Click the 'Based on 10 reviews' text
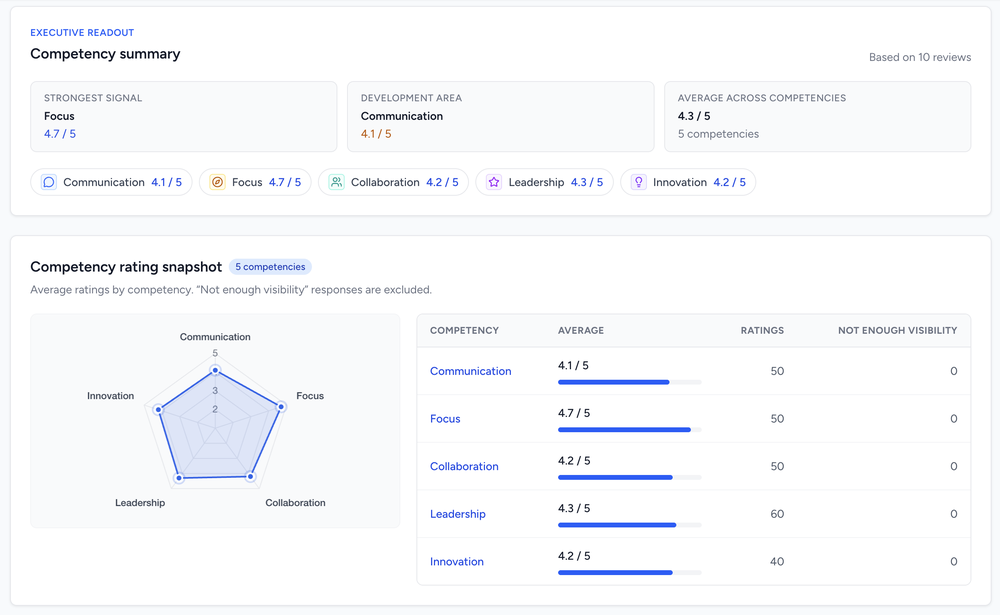 pyautogui.click(x=920, y=57)
